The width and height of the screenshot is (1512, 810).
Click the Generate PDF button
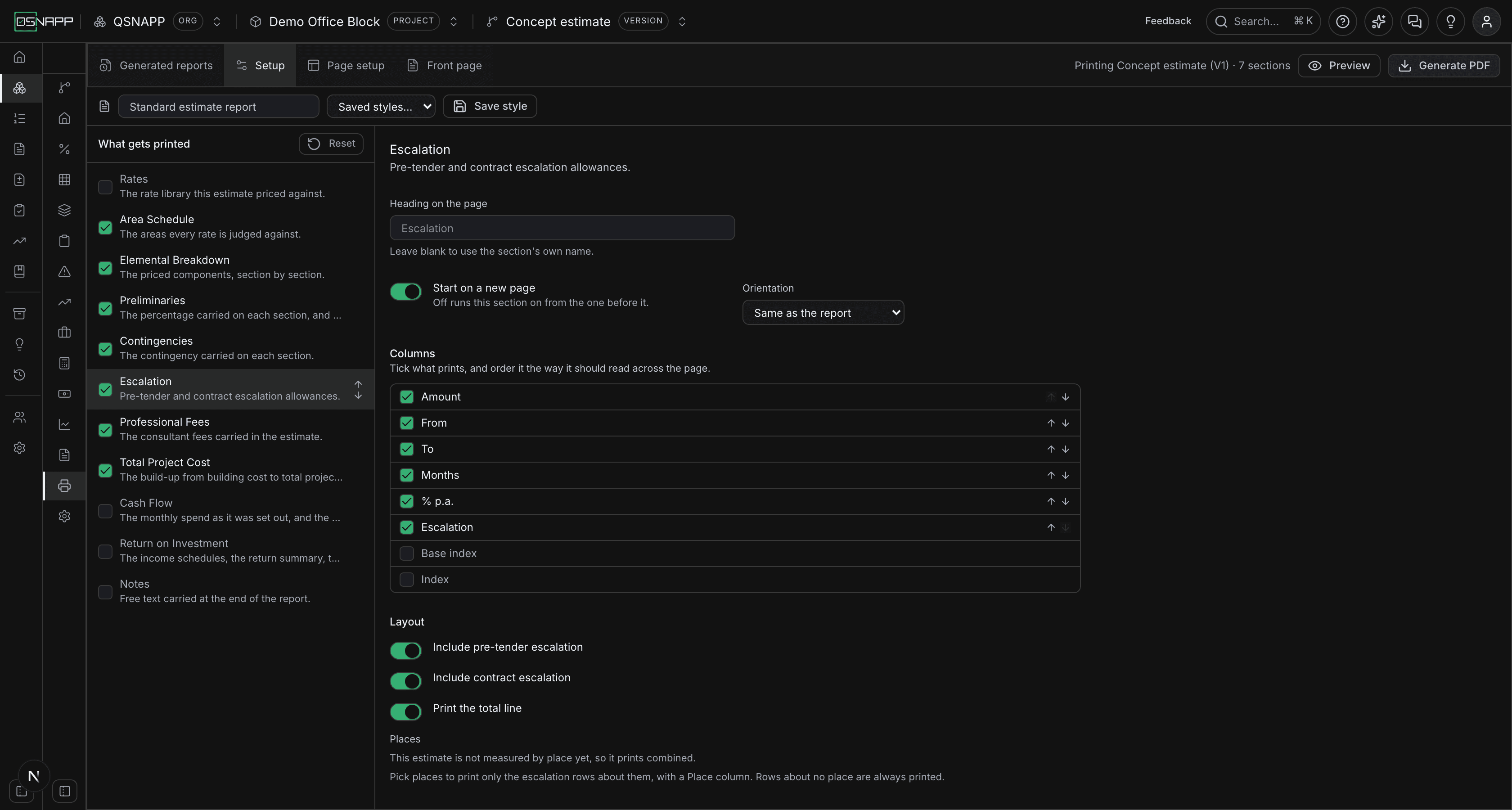click(1444, 65)
